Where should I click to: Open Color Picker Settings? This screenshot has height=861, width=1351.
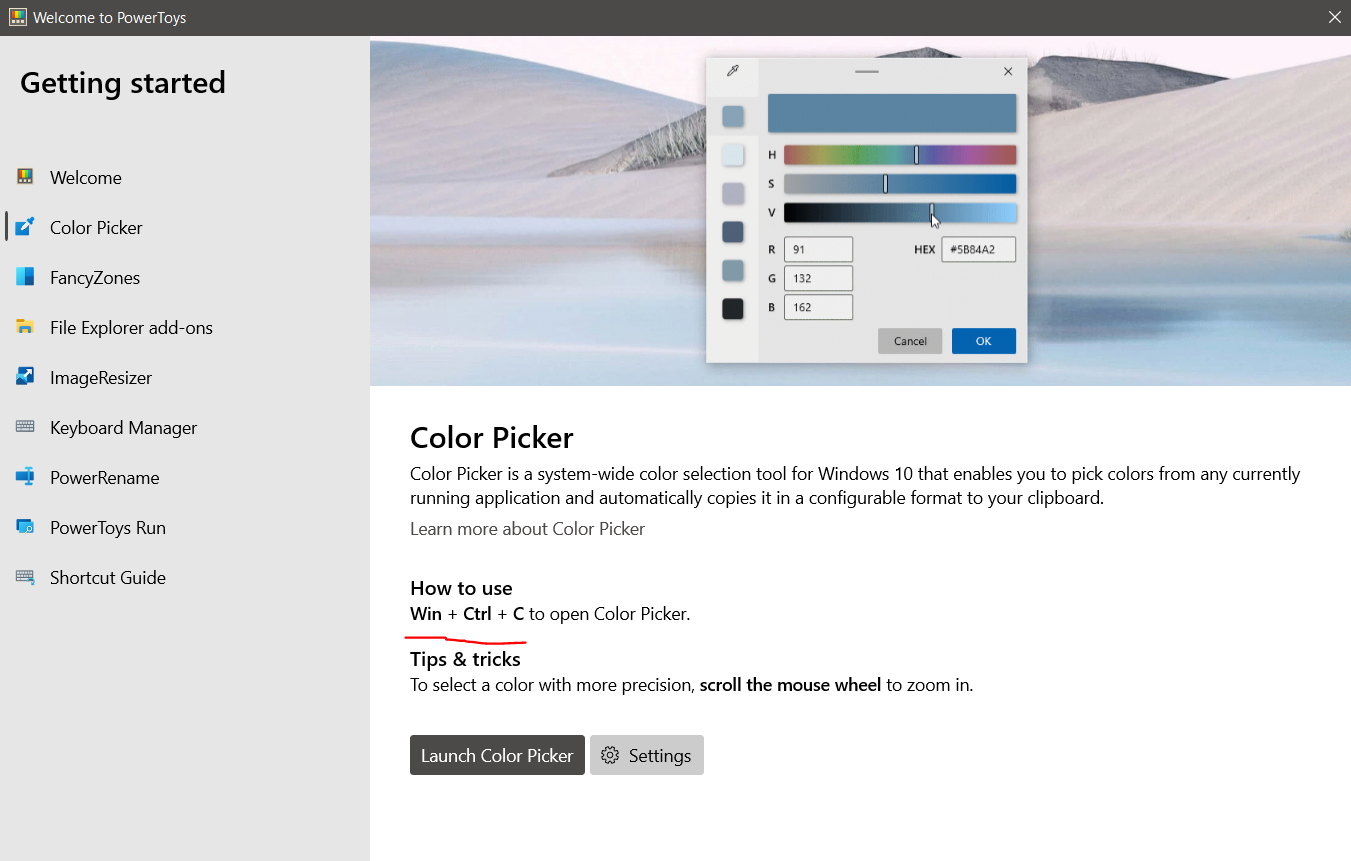[x=646, y=755]
